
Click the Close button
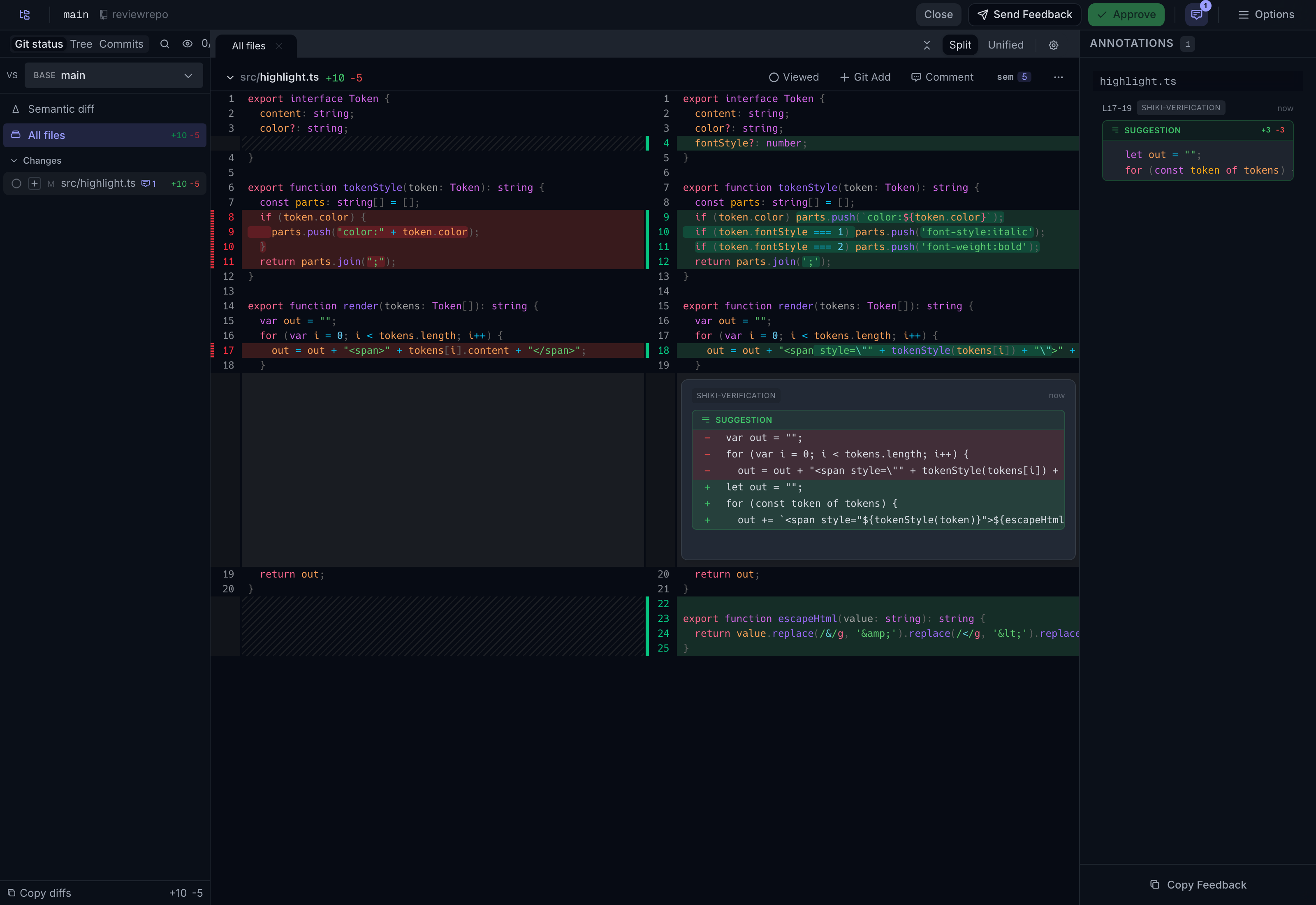[x=938, y=15]
